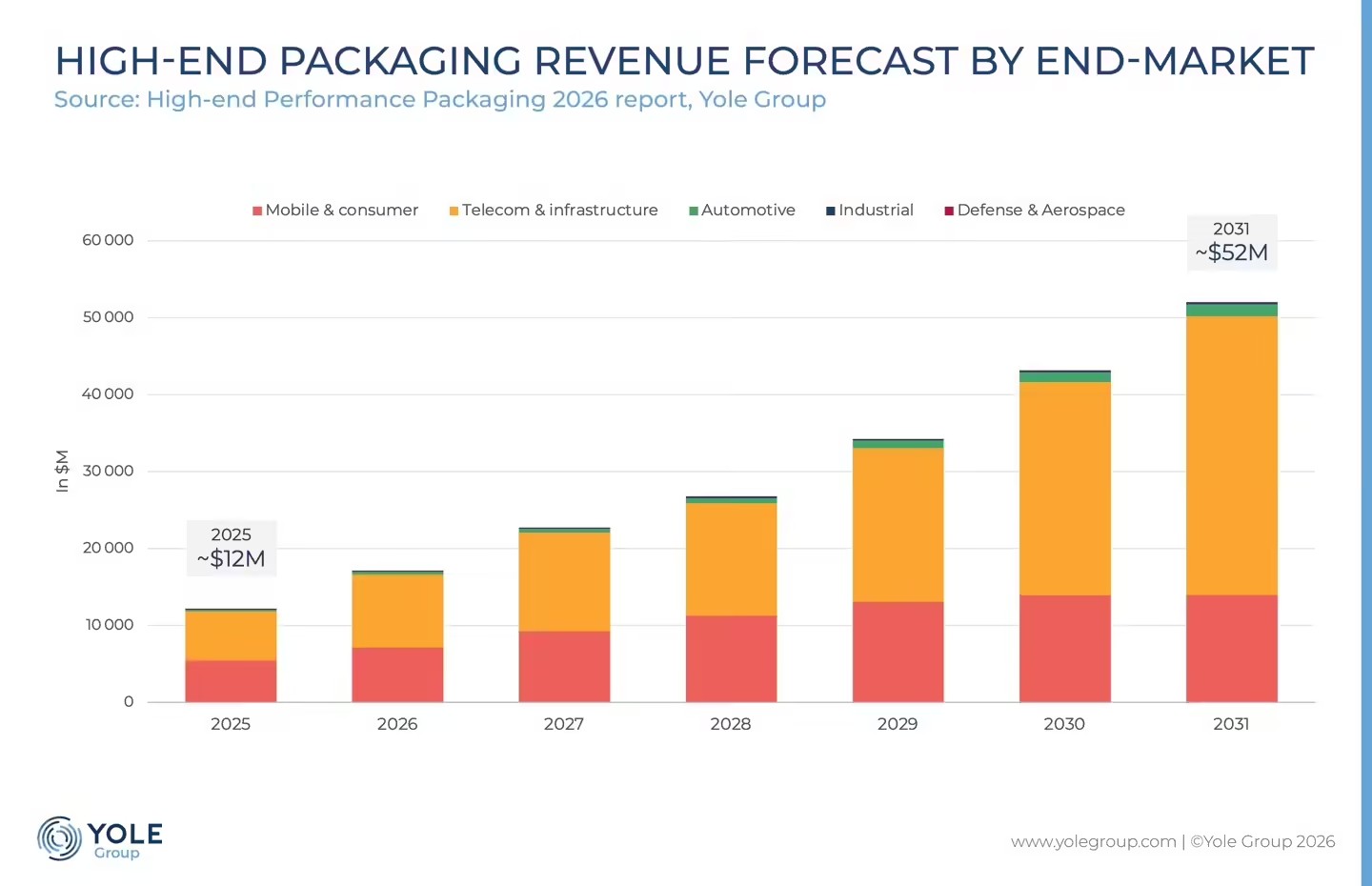Select the 2031 red Mobile & consumer bar segment
This screenshot has width=1372, height=886.
[x=1231, y=649]
